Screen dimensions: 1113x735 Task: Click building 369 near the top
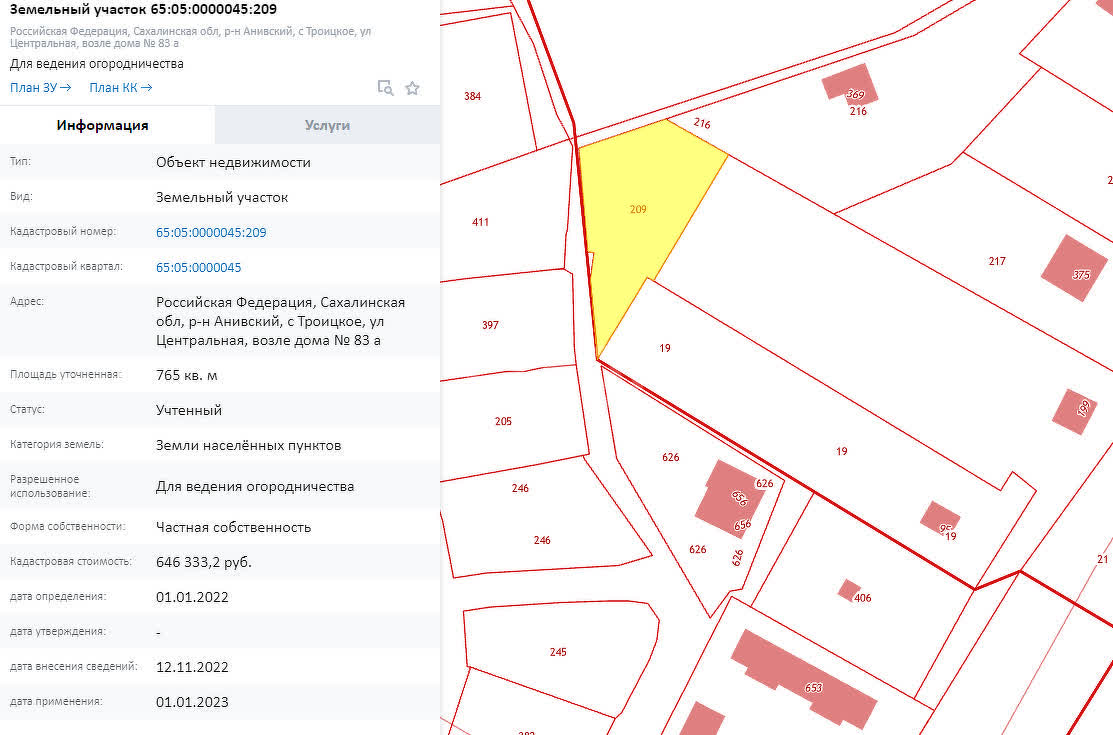pyautogui.click(x=851, y=92)
